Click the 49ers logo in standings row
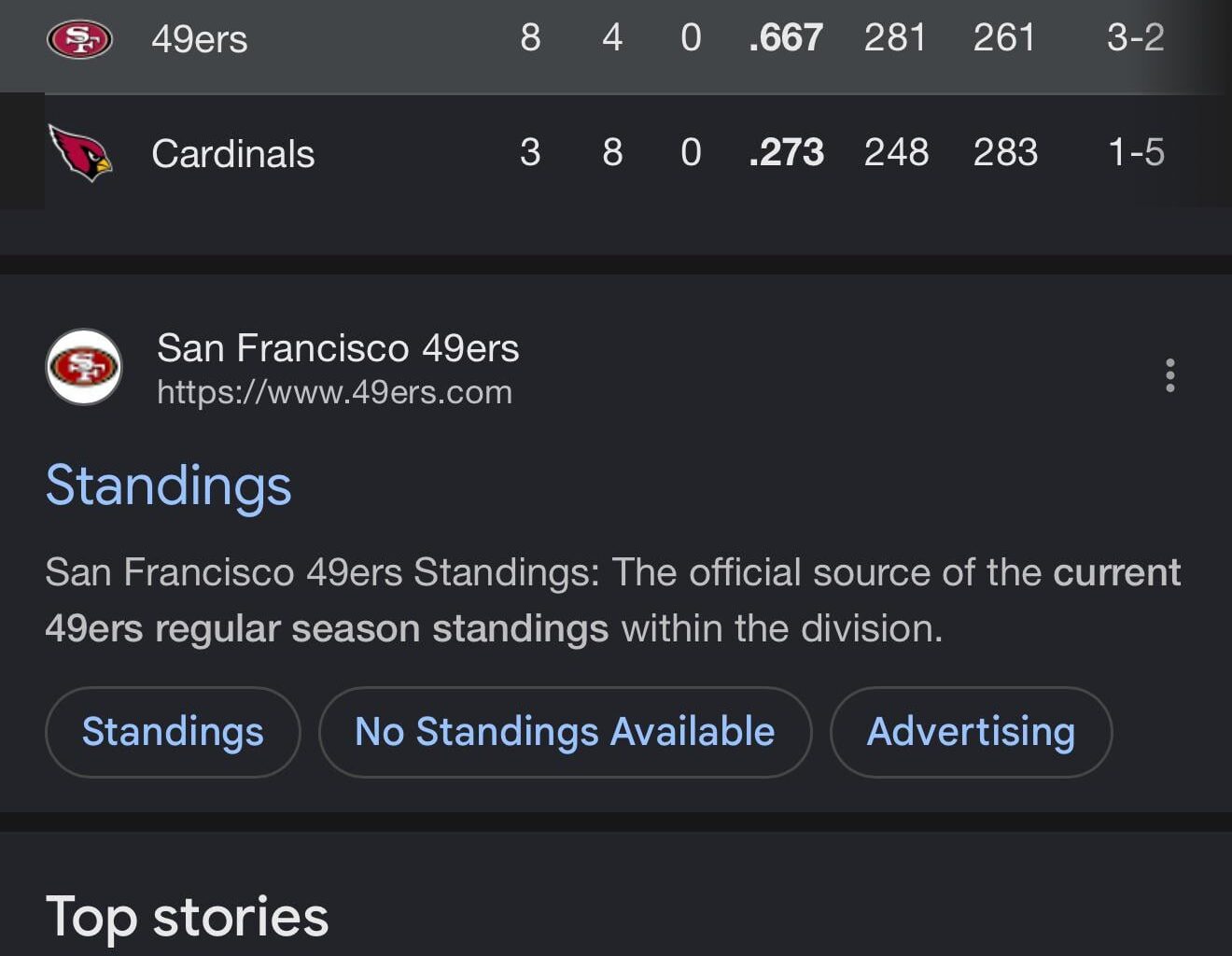The image size is (1232, 956). click(80, 39)
